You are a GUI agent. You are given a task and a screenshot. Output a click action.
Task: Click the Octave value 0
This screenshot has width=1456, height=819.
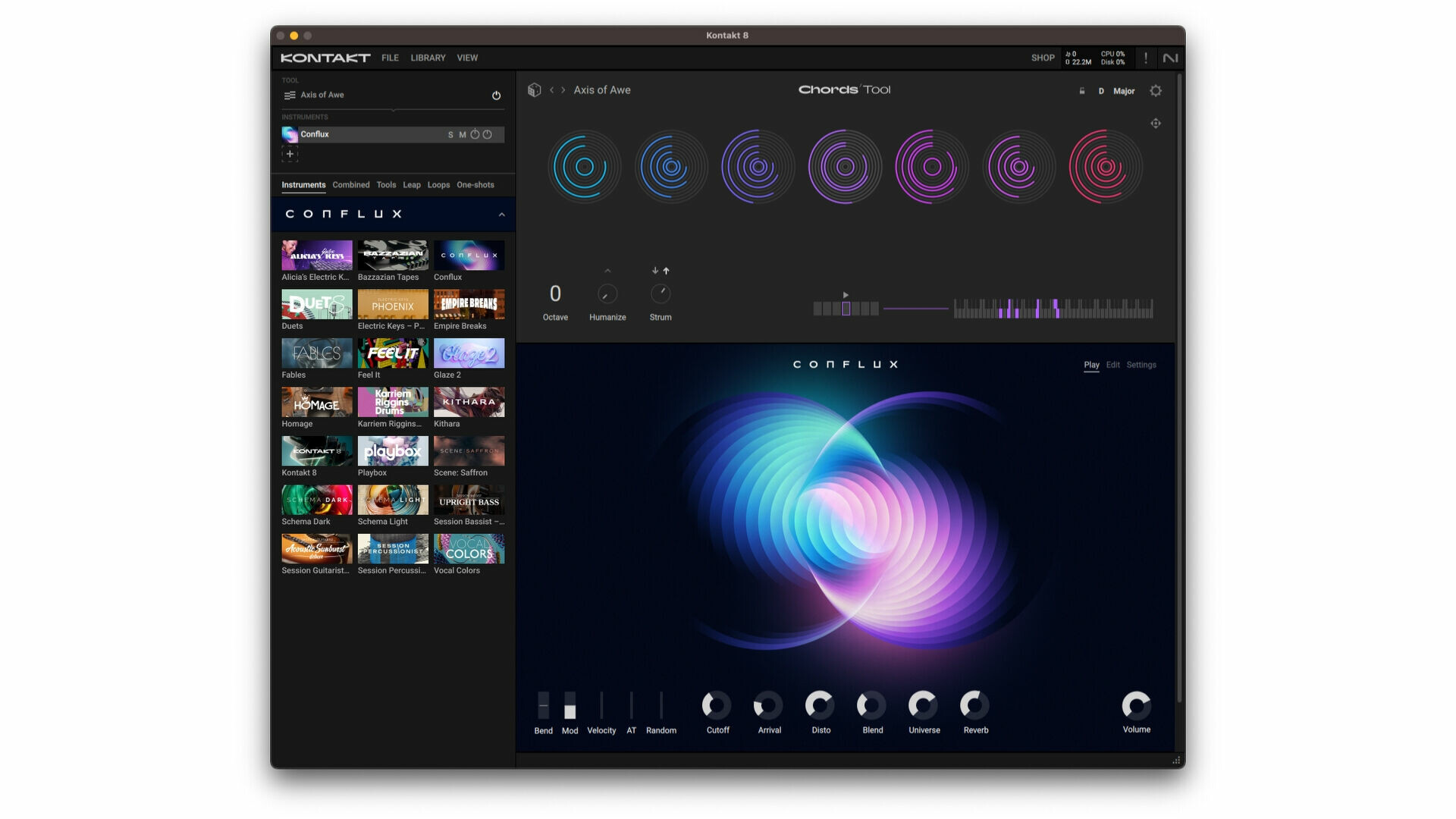[x=555, y=294]
